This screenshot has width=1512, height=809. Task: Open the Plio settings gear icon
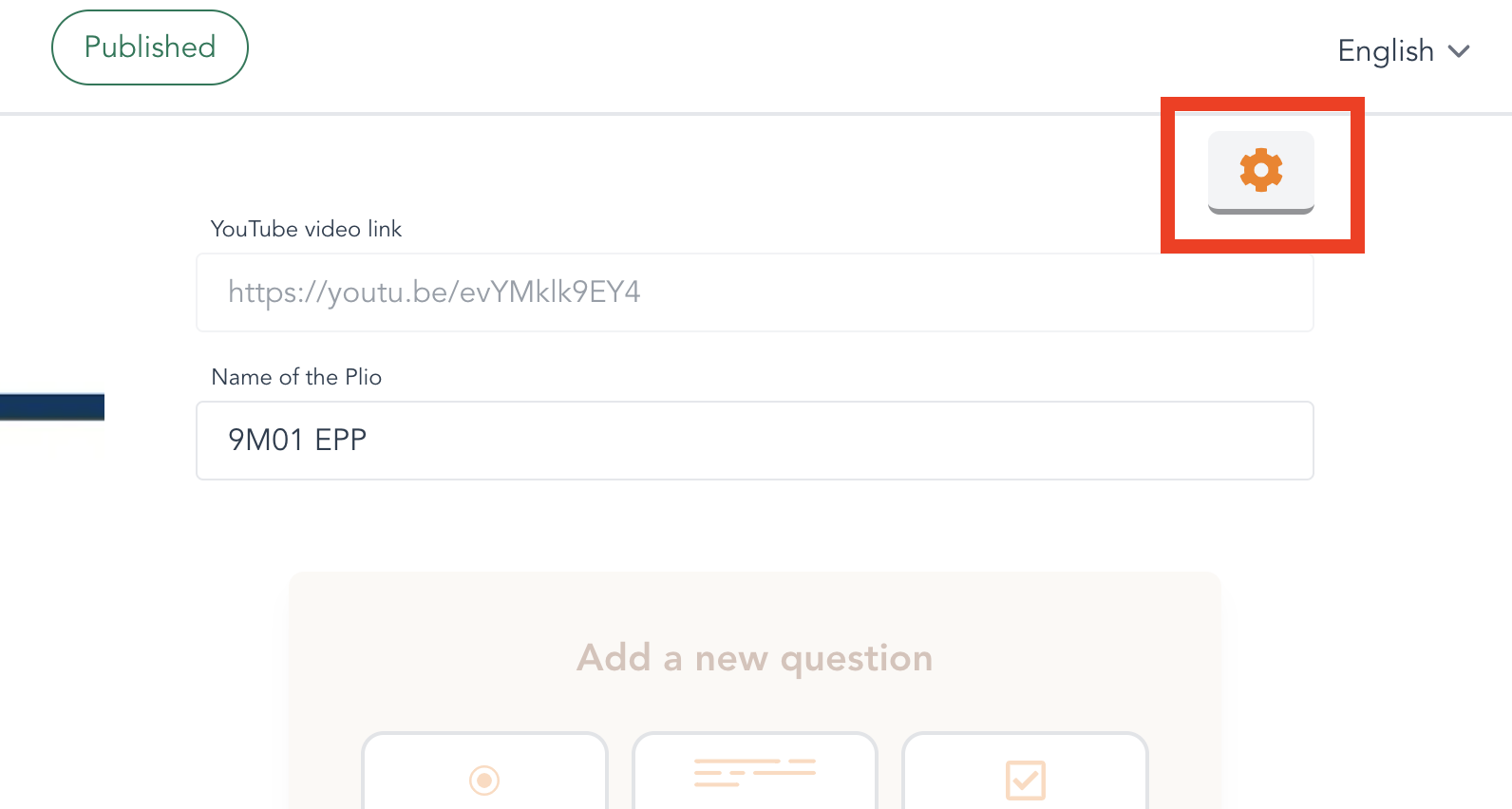[x=1260, y=170]
